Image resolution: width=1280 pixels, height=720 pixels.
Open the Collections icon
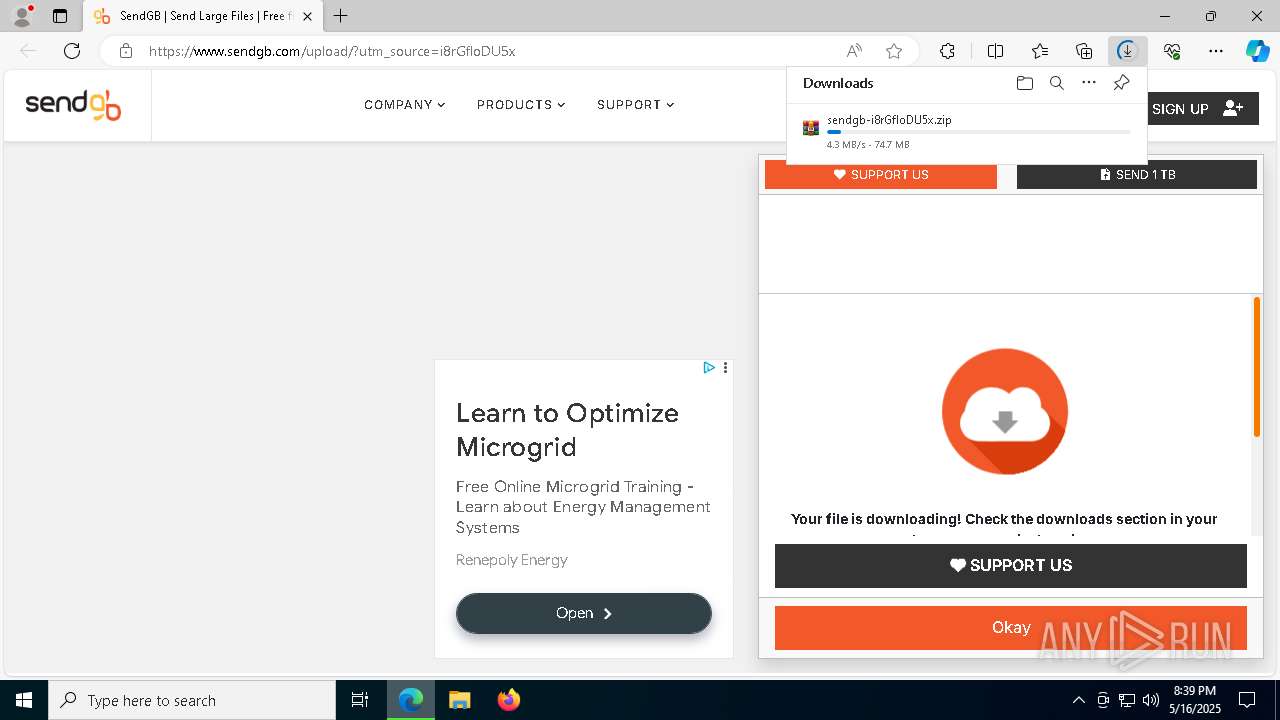coord(1084,51)
